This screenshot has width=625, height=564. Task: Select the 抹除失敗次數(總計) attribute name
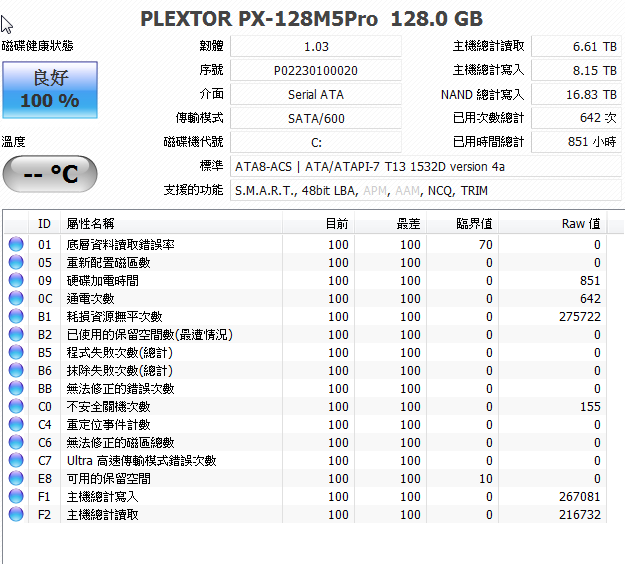120,370
